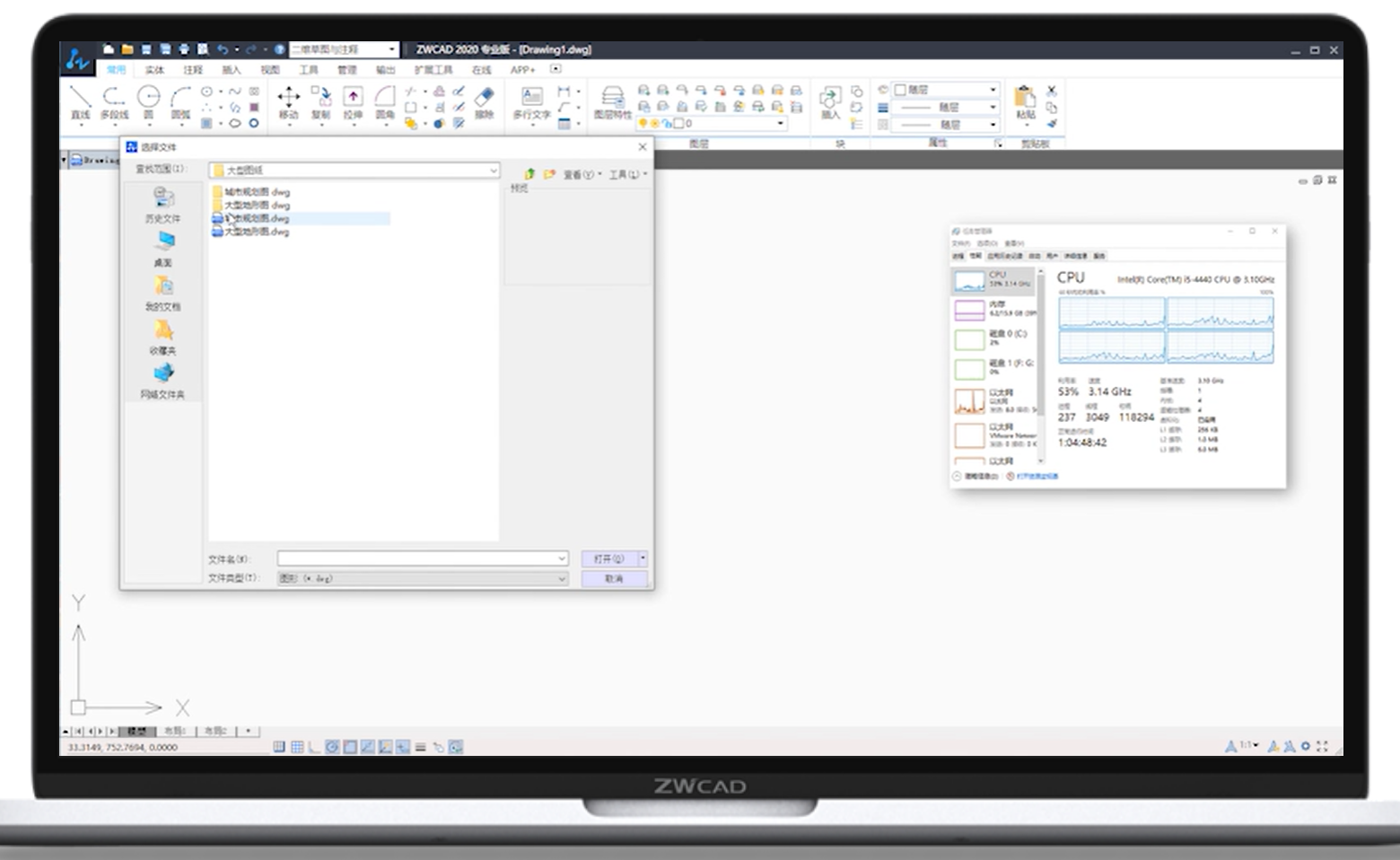Select the Circle (圆) tool in ribbon
Screen dimensions: 1400x860
(x=148, y=100)
